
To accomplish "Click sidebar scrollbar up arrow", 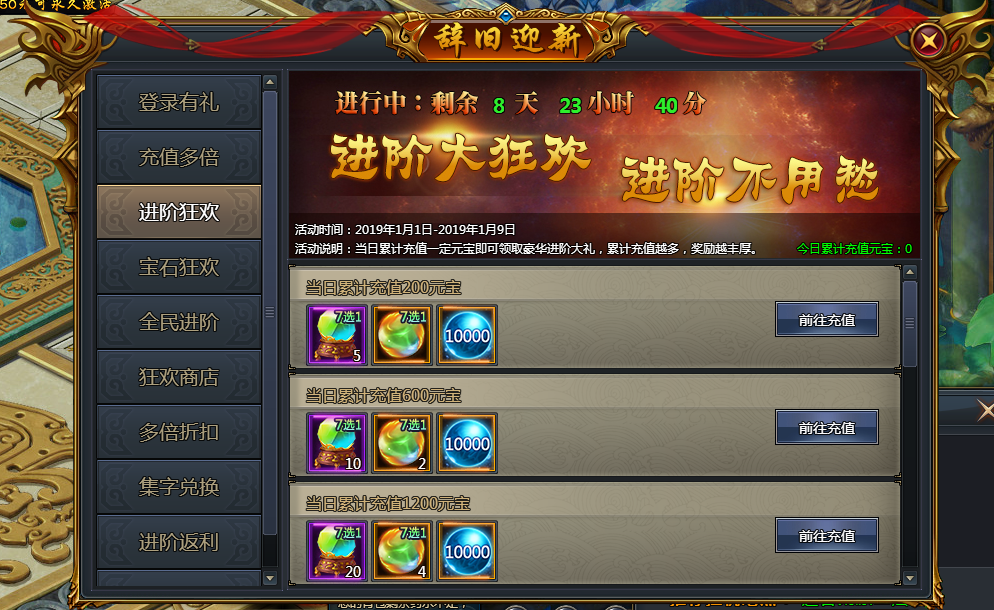I will pos(270,82).
